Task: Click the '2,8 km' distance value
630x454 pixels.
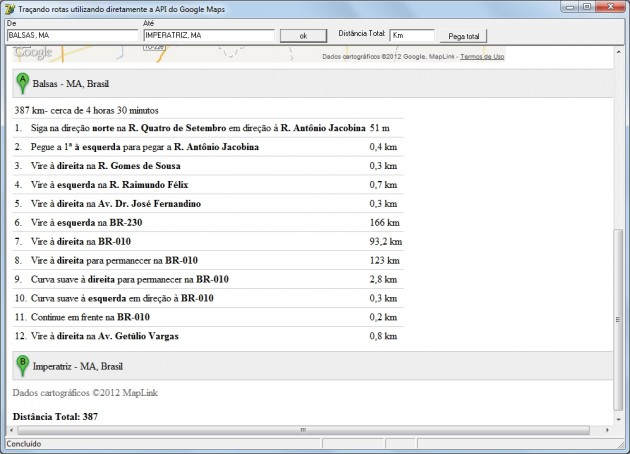Action: click(x=383, y=279)
